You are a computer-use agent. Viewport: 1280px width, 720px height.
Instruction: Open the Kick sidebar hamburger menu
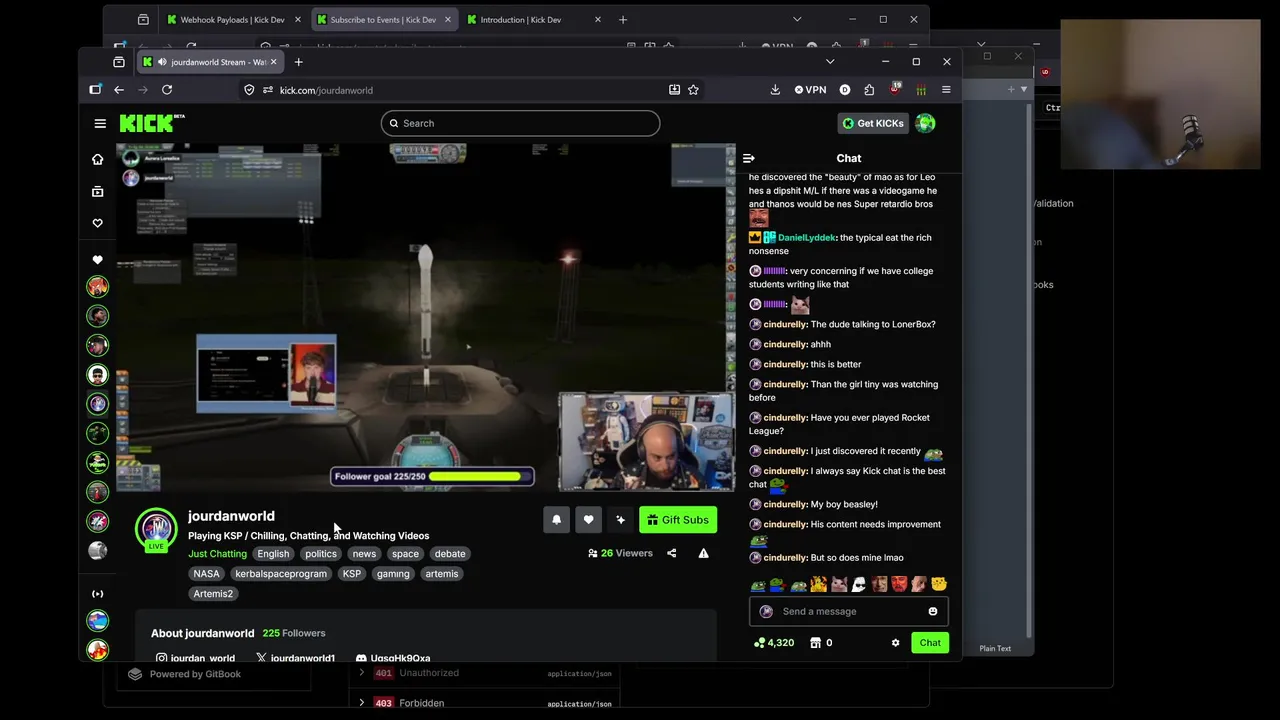coord(100,123)
